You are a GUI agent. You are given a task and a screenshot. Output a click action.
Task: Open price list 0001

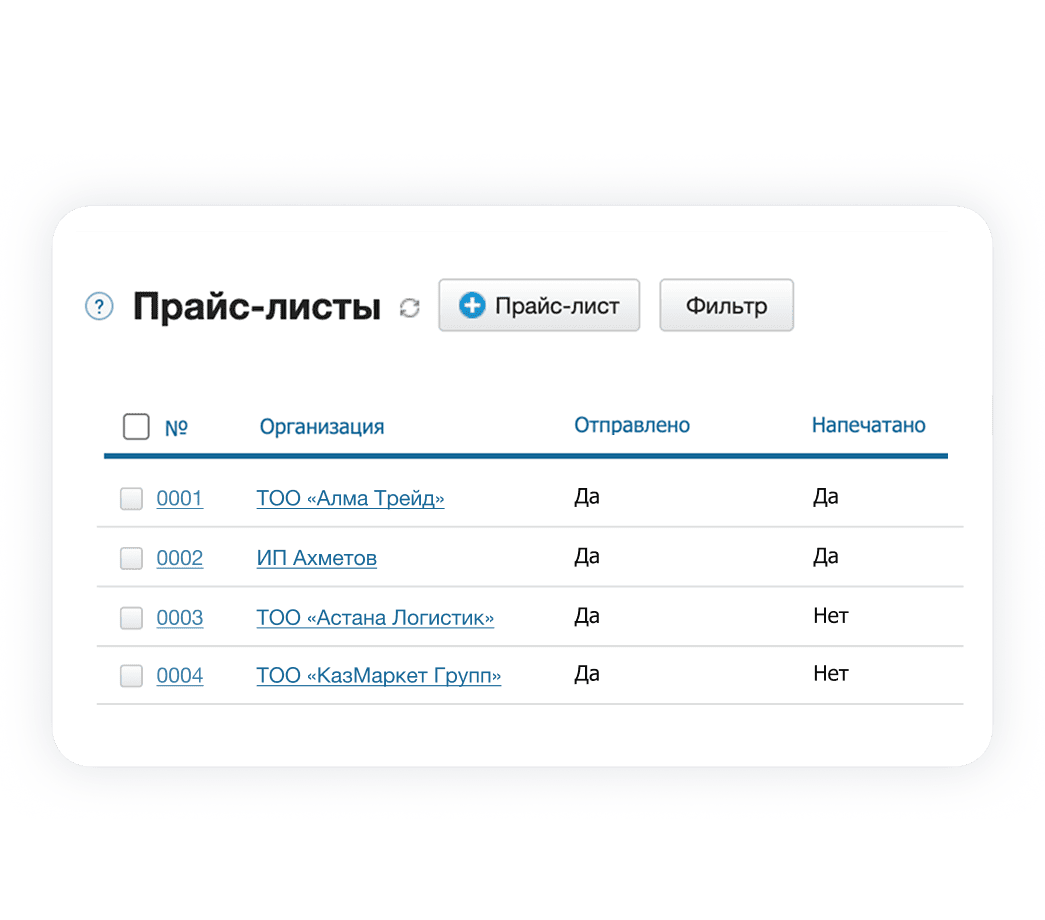pos(180,497)
